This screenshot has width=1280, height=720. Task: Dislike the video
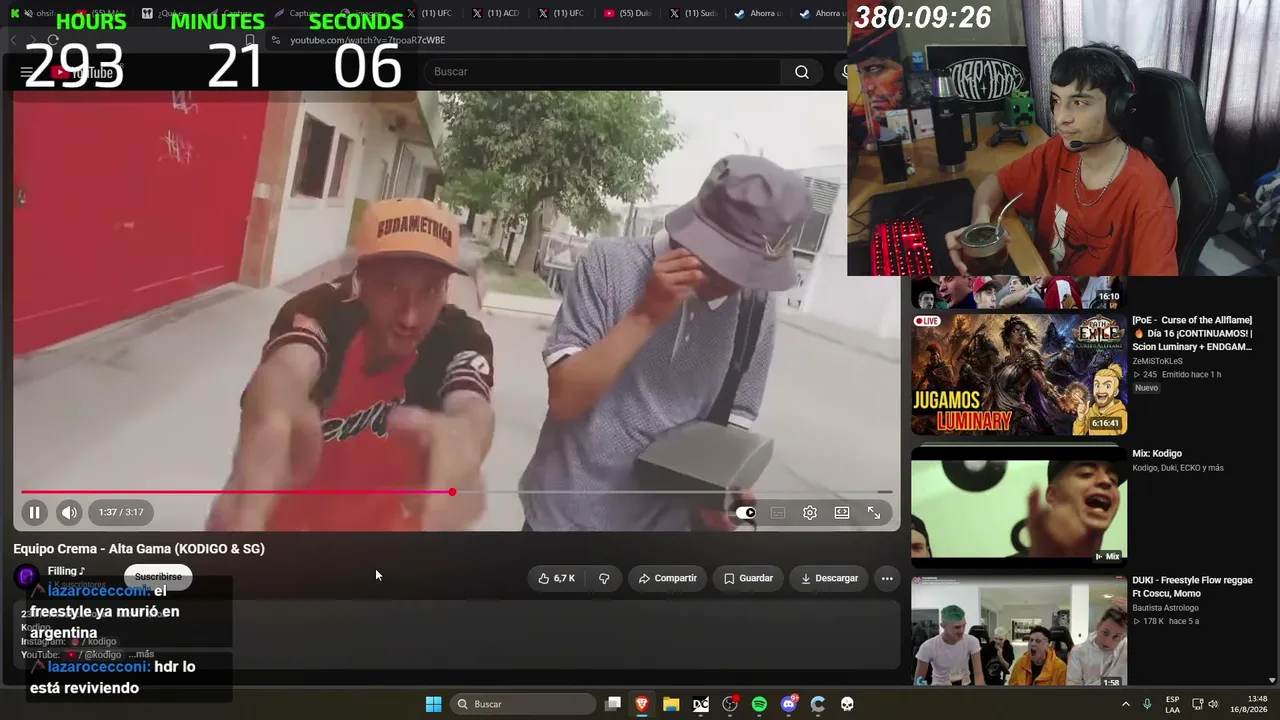(604, 578)
